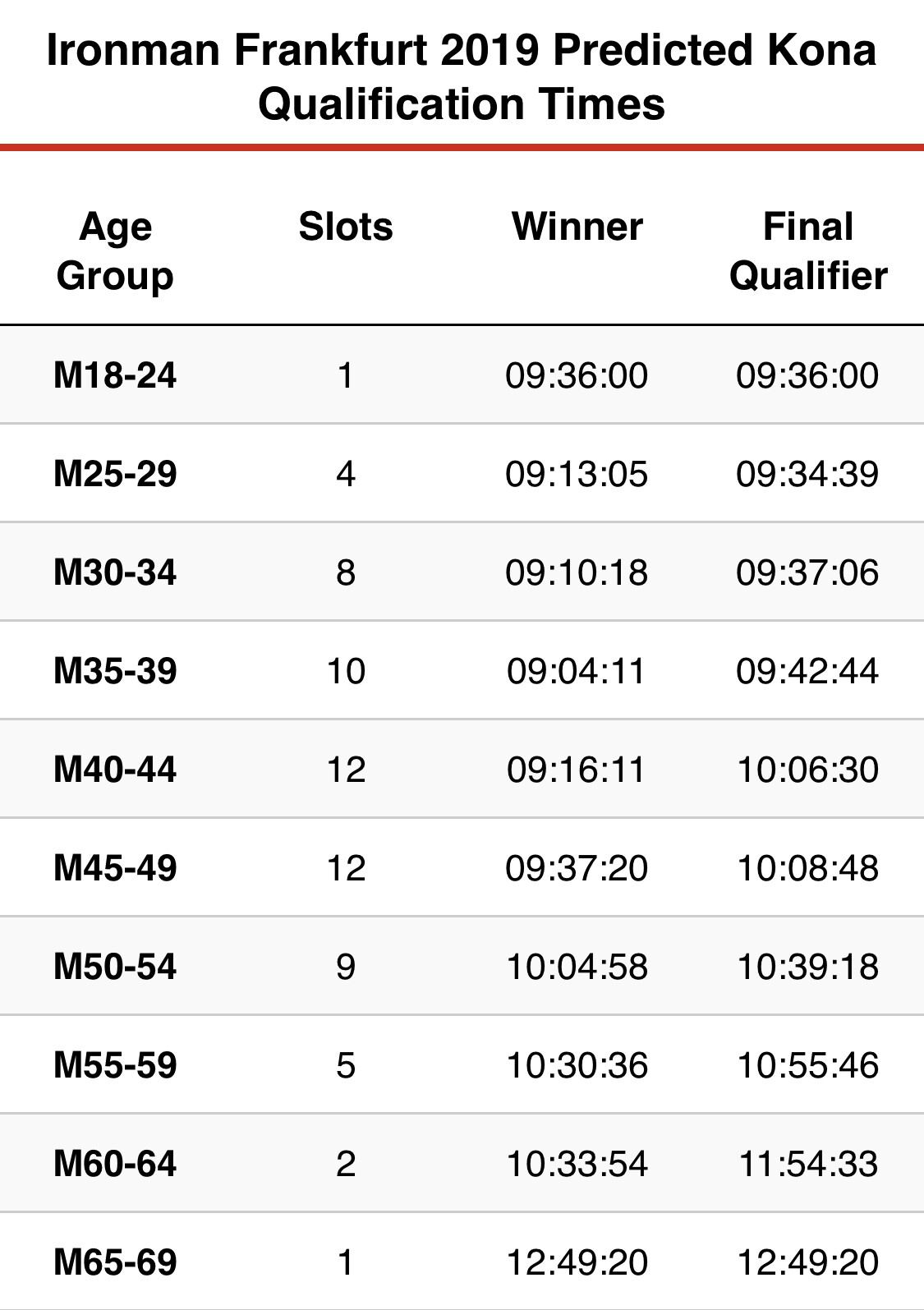The width and height of the screenshot is (924, 1310).
Task: Select the M18-24 age group row label
Action: click(x=115, y=375)
